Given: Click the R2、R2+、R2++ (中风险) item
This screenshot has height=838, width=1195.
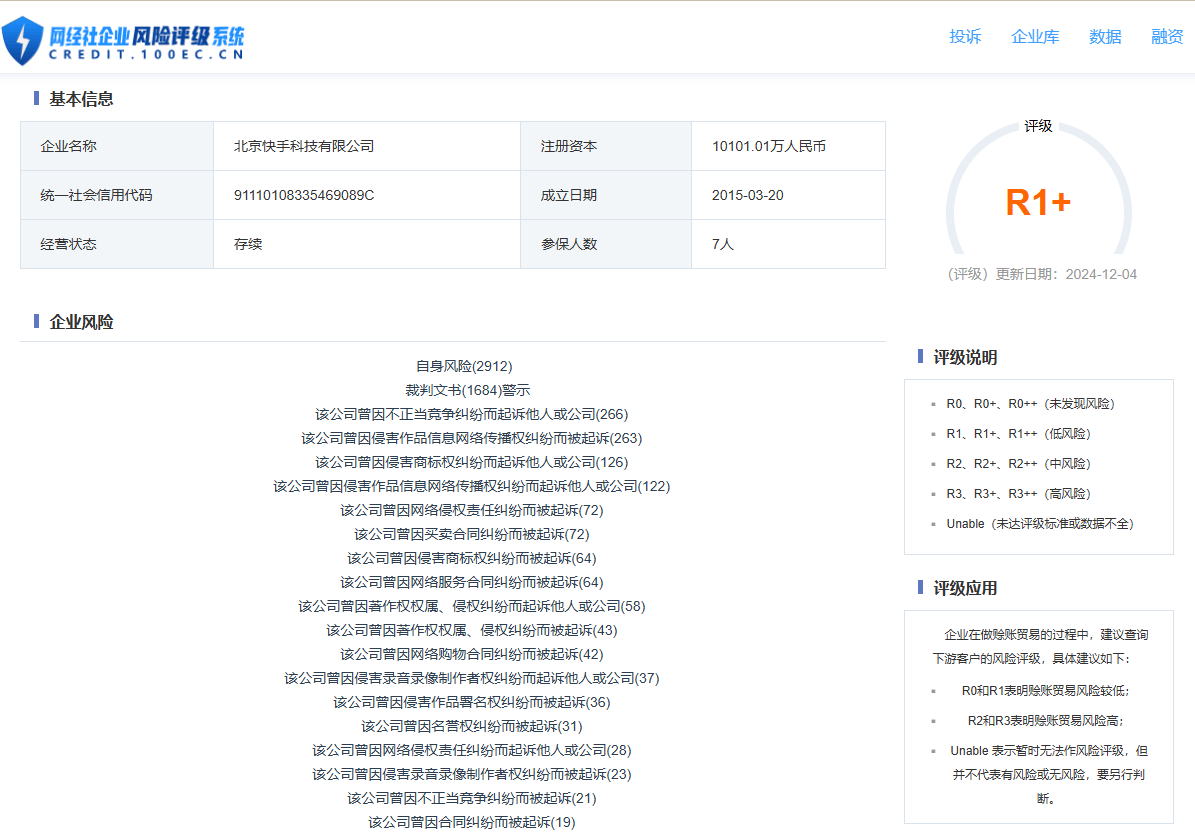Looking at the screenshot, I should 1019,464.
